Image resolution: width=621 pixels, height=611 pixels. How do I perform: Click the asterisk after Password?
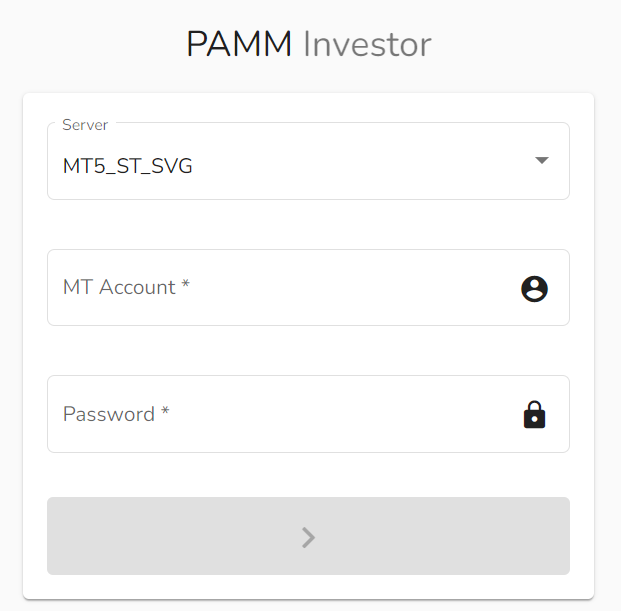tap(165, 412)
